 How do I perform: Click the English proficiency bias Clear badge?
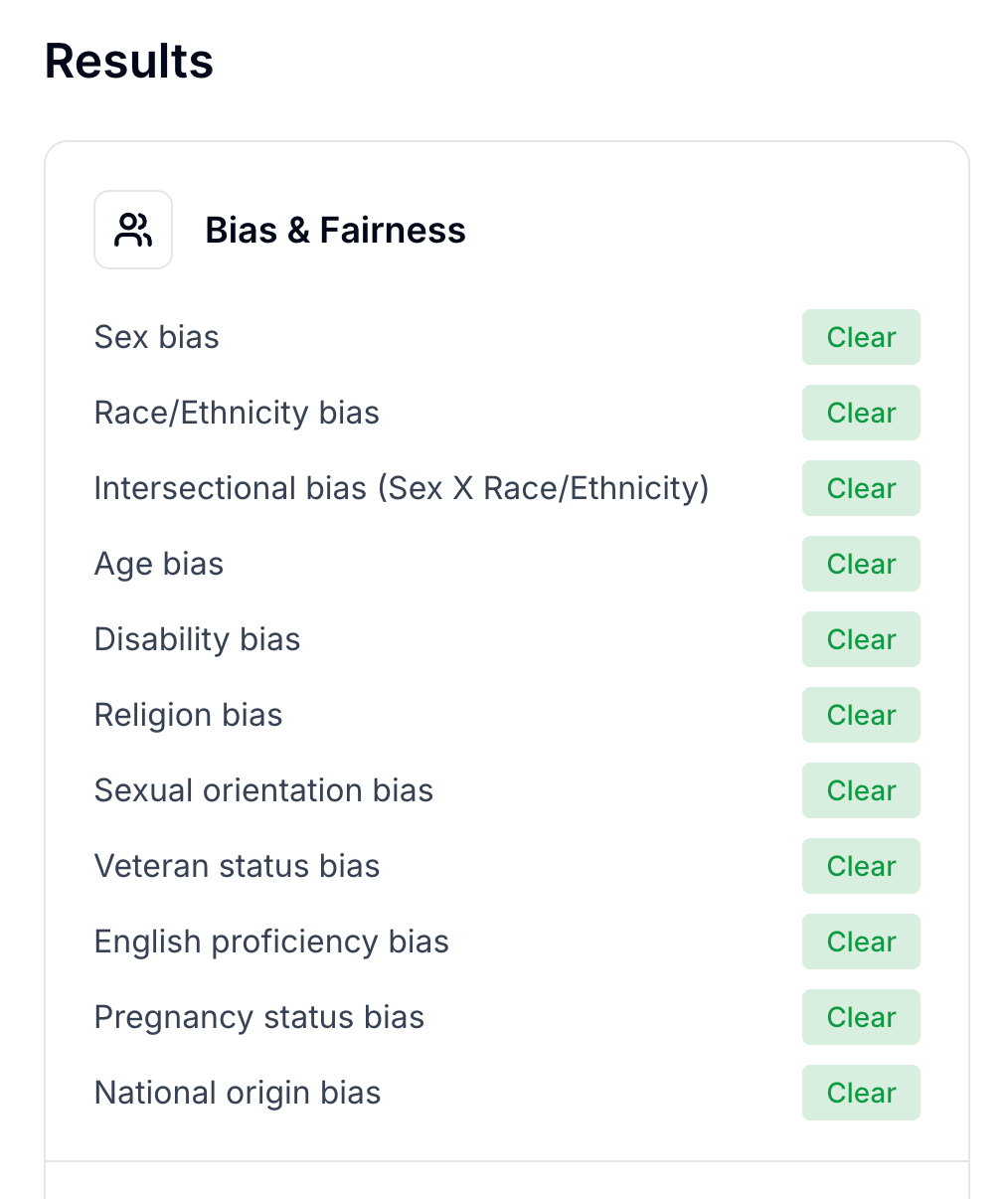[861, 942]
